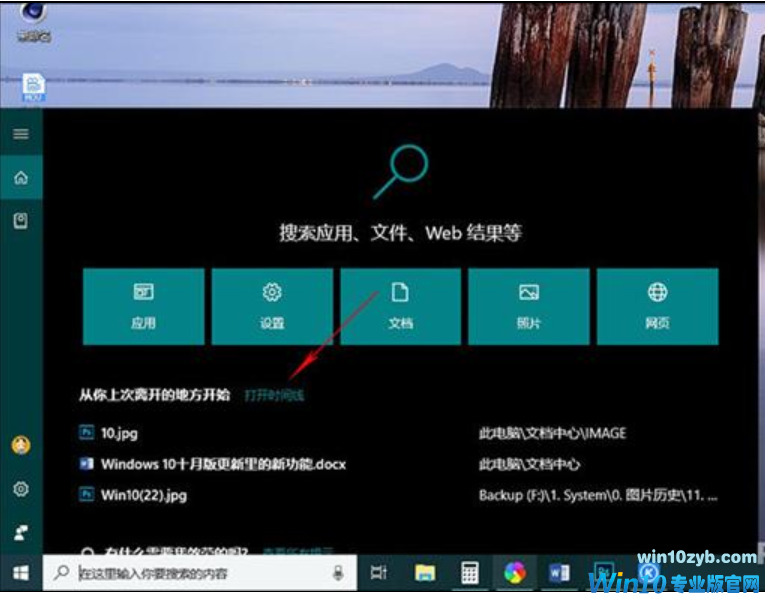Select the Home icon in sidebar

(21, 178)
